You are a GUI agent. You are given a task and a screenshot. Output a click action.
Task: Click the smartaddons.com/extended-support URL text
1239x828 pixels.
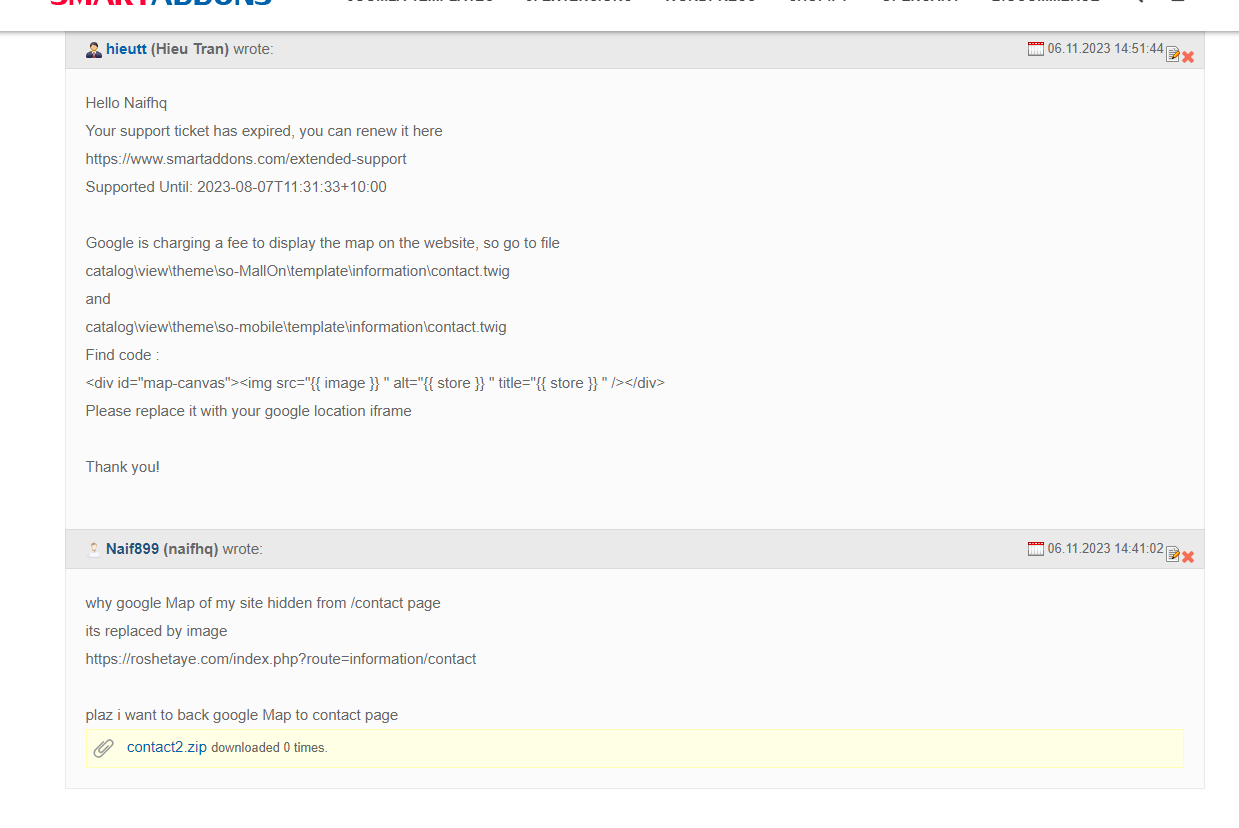(x=246, y=159)
